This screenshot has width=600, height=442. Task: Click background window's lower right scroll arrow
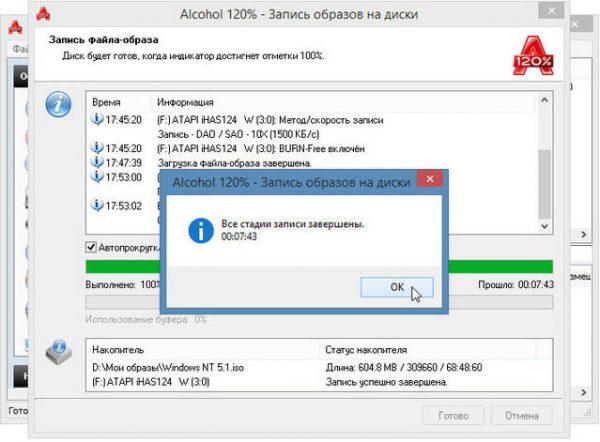click(583, 392)
